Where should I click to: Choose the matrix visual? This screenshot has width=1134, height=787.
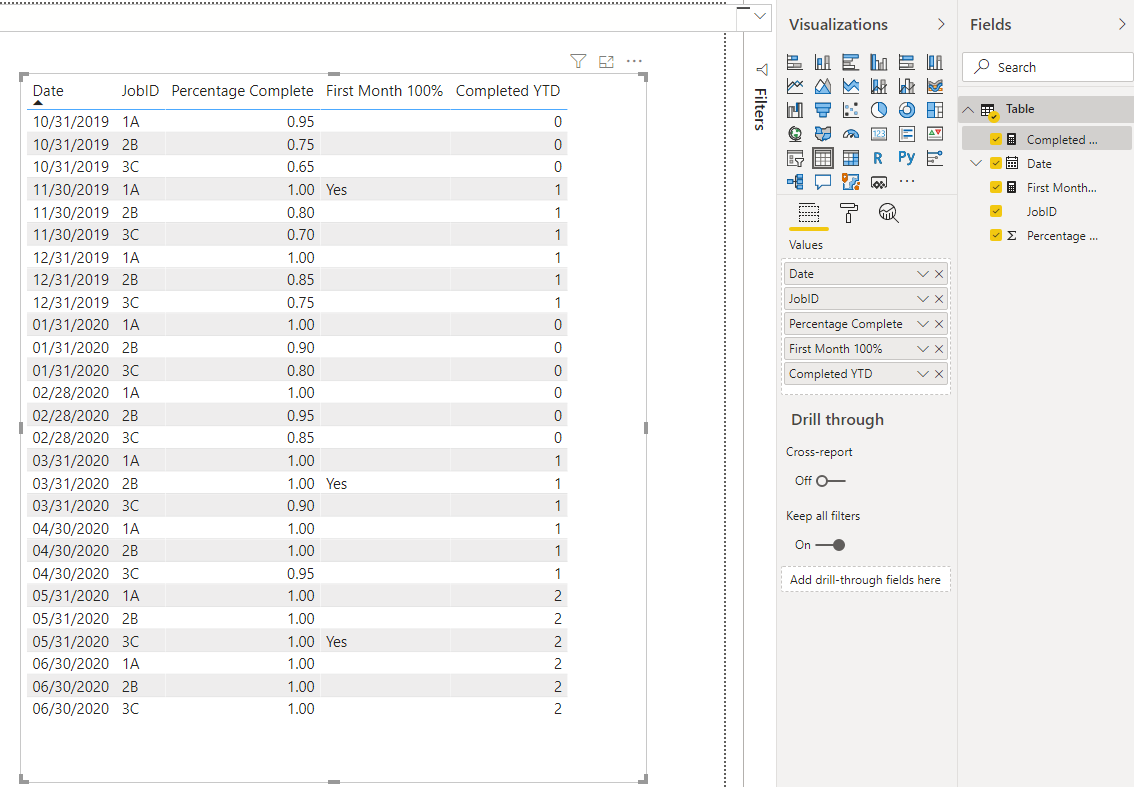[850, 158]
